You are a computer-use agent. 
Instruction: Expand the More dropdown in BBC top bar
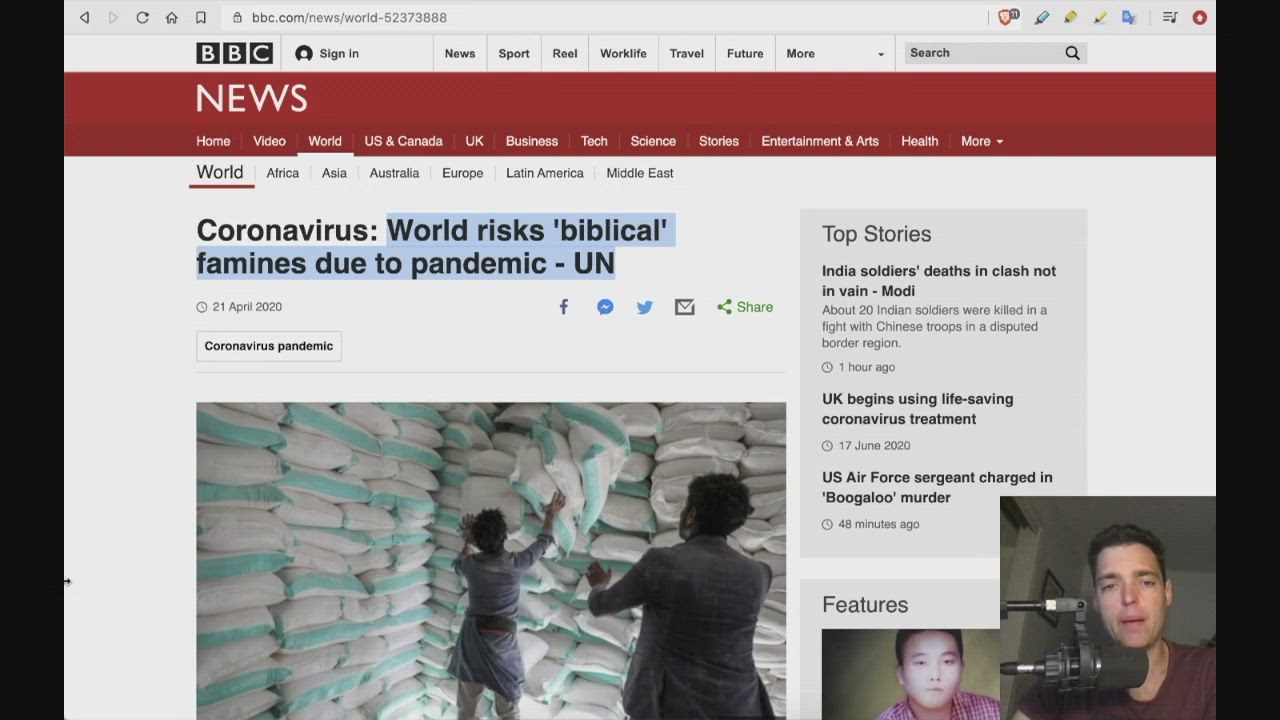[834, 54]
